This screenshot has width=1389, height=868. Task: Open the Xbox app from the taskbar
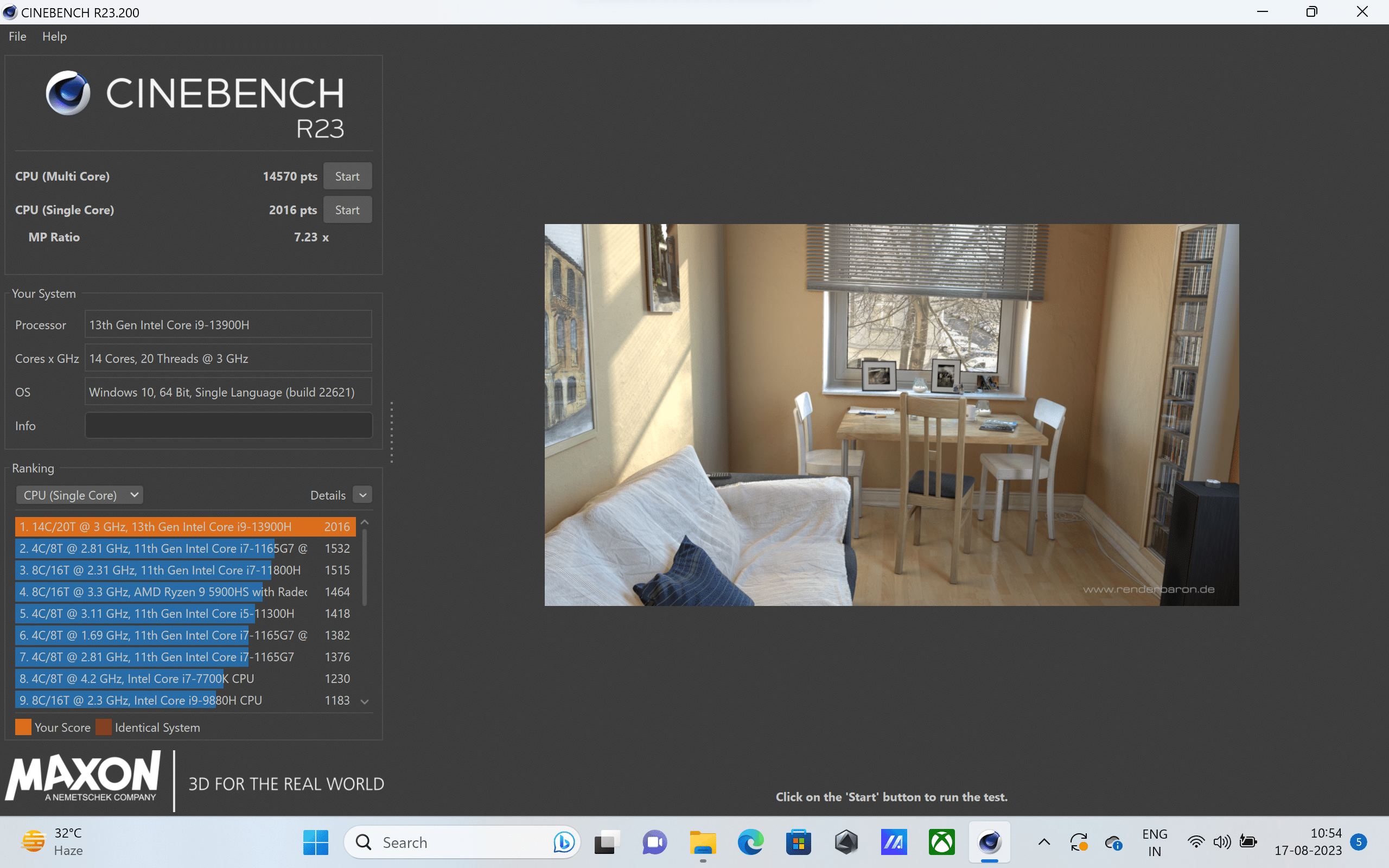click(942, 842)
